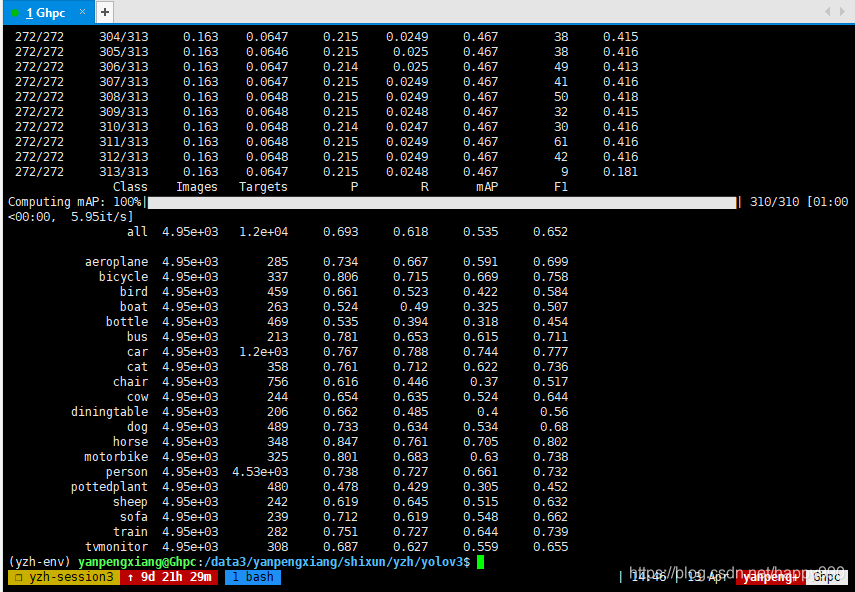855x592 pixels.
Task: Close the Ghpc tab with its X
Action: [x=82, y=11]
